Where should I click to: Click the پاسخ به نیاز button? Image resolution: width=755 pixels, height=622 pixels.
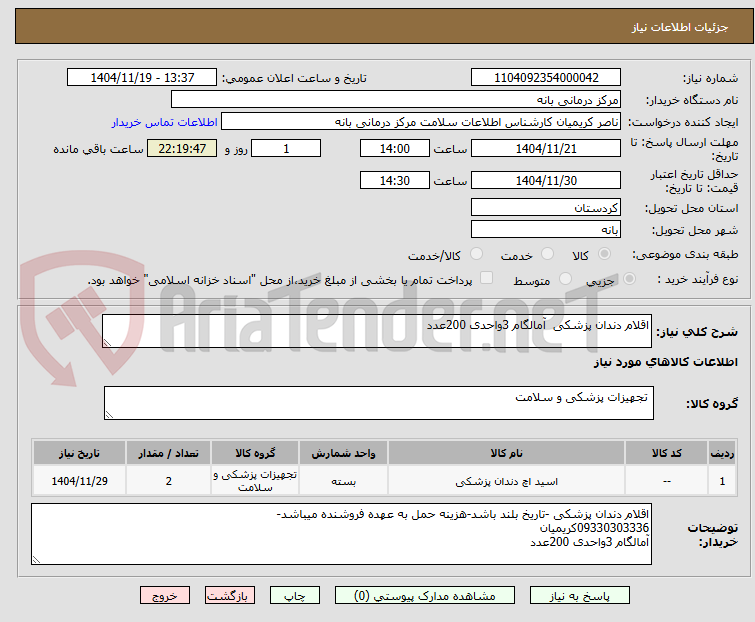click(x=580, y=596)
